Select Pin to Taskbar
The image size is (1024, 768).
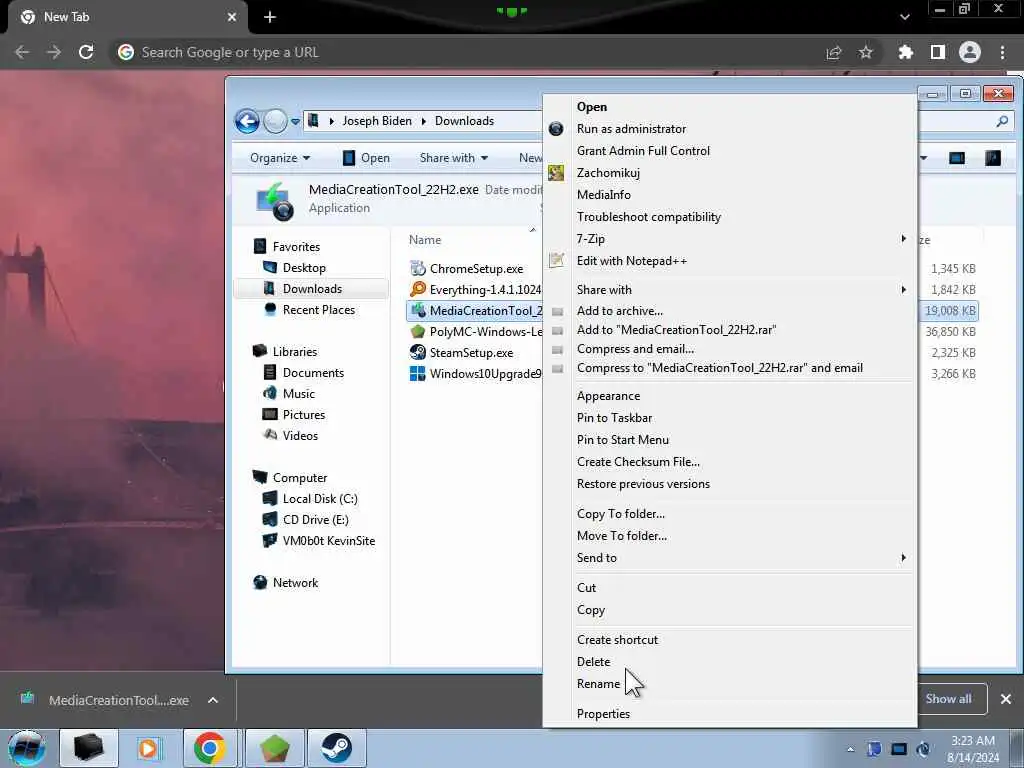[x=728, y=418]
